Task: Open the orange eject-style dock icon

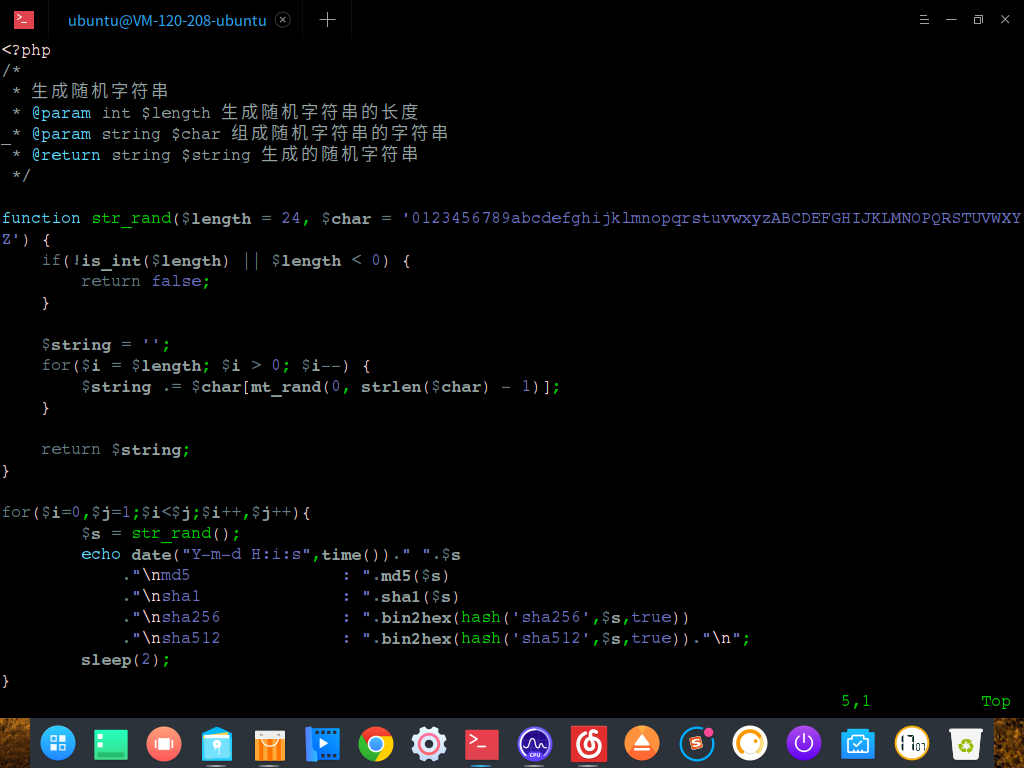Action: [x=641, y=744]
